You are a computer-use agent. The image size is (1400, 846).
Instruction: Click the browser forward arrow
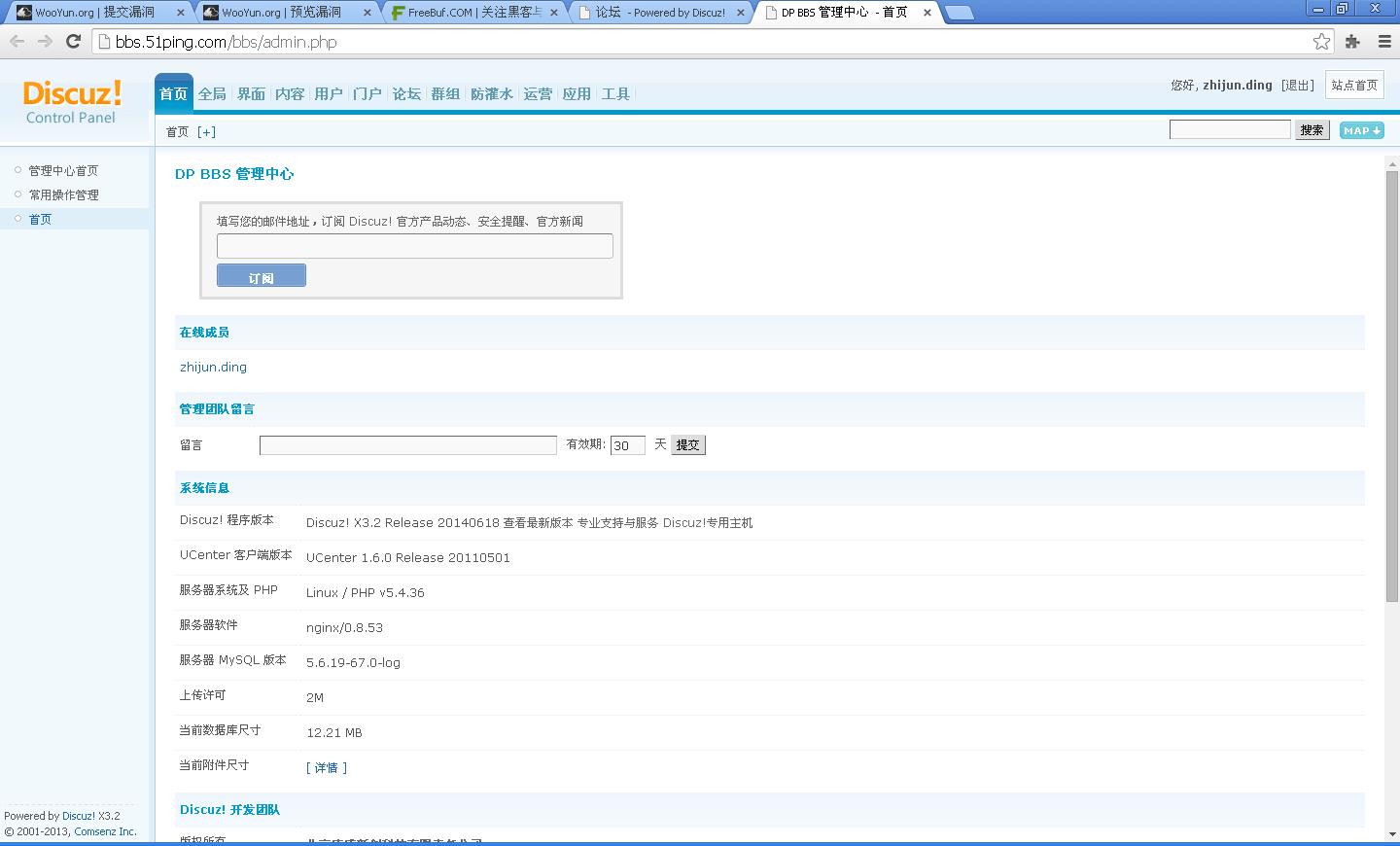coord(45,41)
